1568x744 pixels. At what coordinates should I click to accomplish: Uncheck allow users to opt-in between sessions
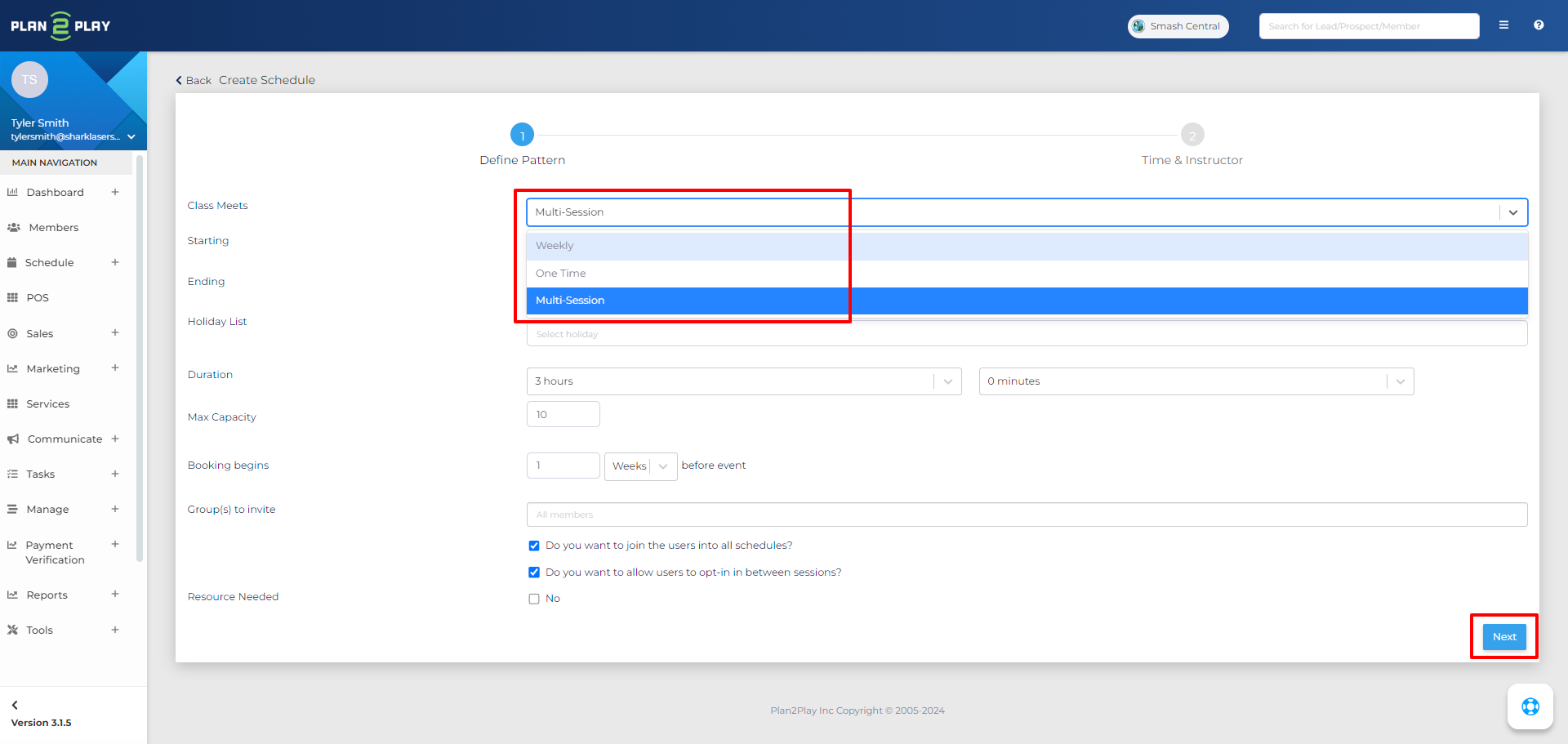(534, 572)
